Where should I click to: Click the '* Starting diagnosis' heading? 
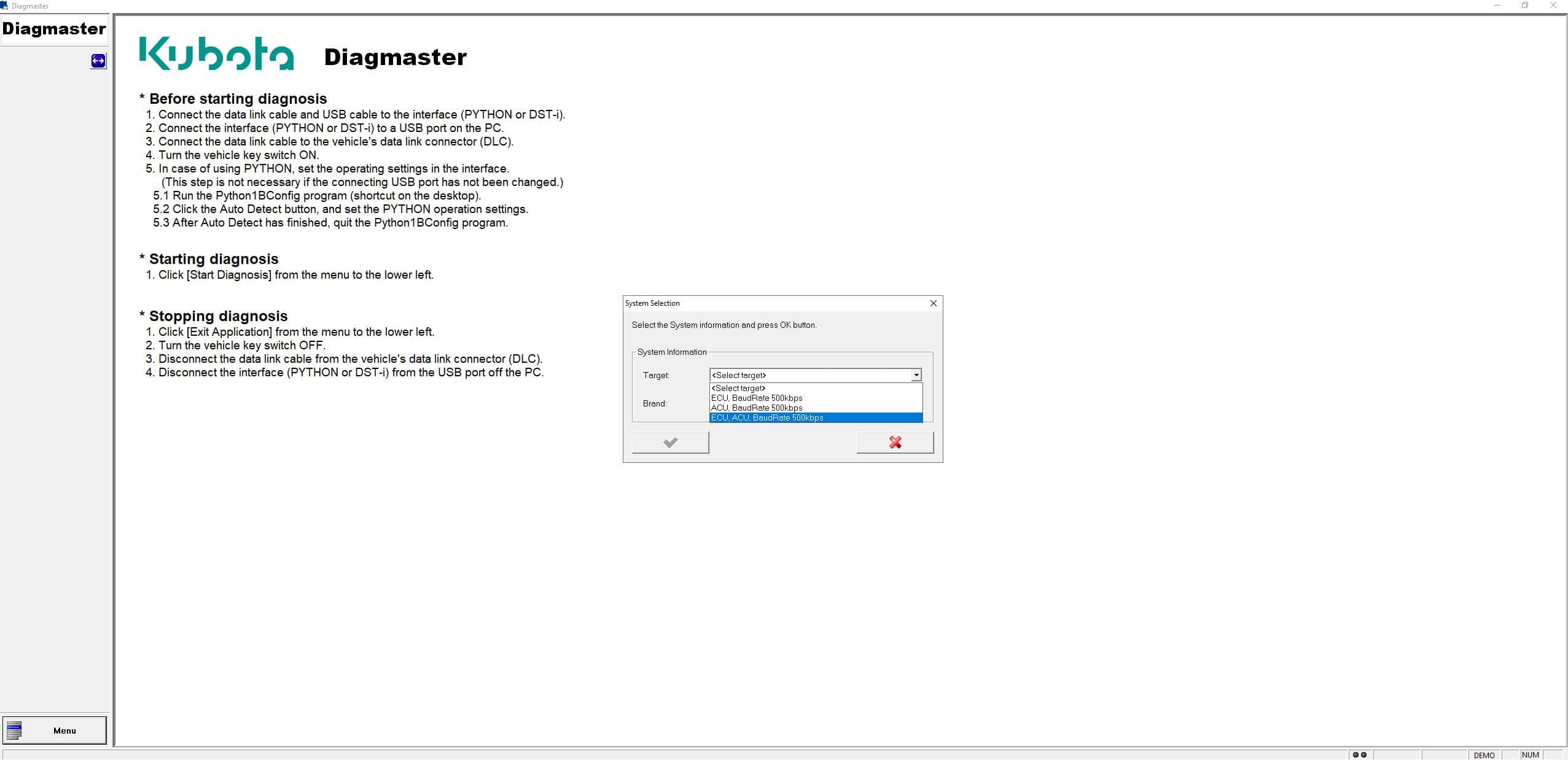209,259
